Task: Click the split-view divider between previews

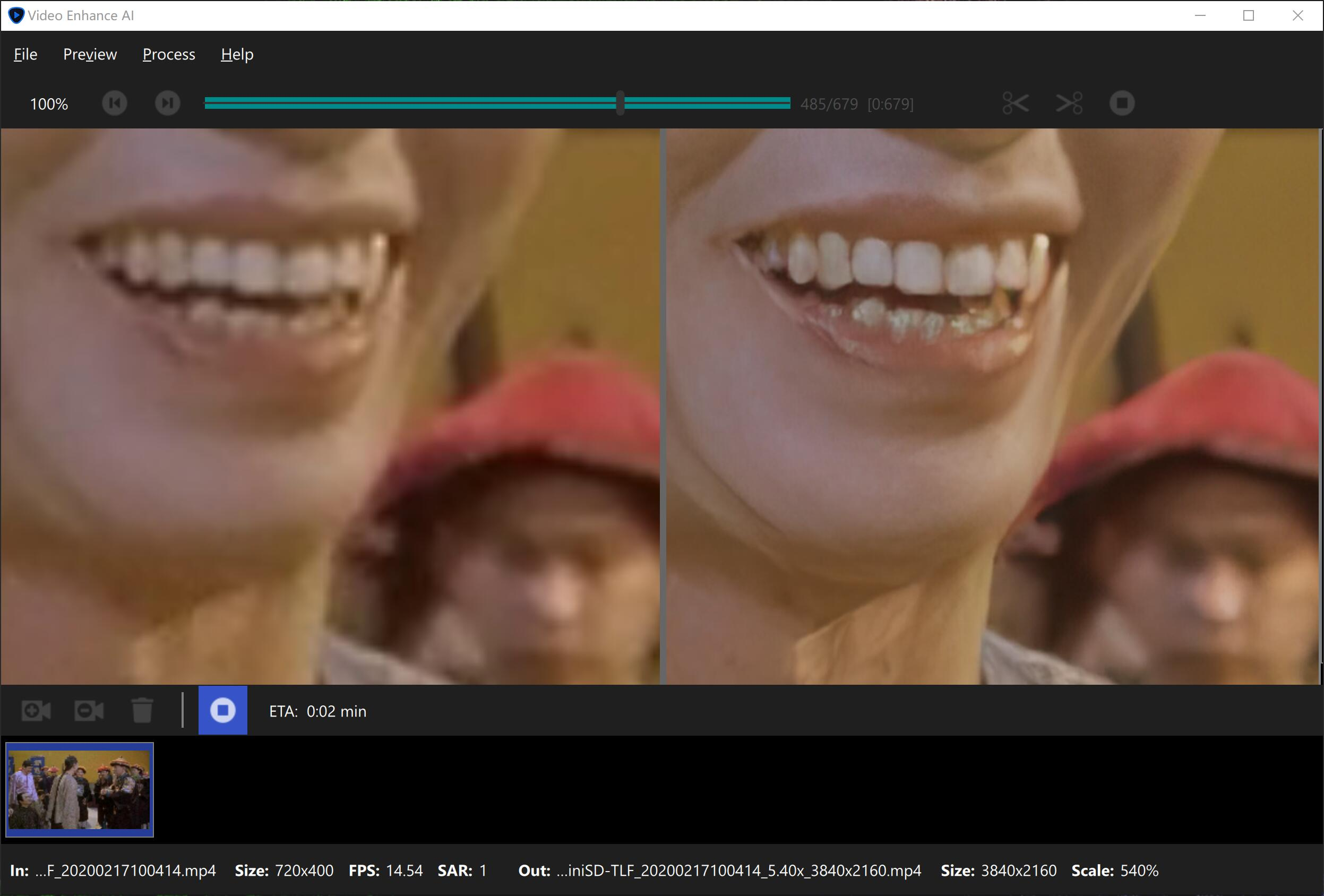Action: [663, 406]
